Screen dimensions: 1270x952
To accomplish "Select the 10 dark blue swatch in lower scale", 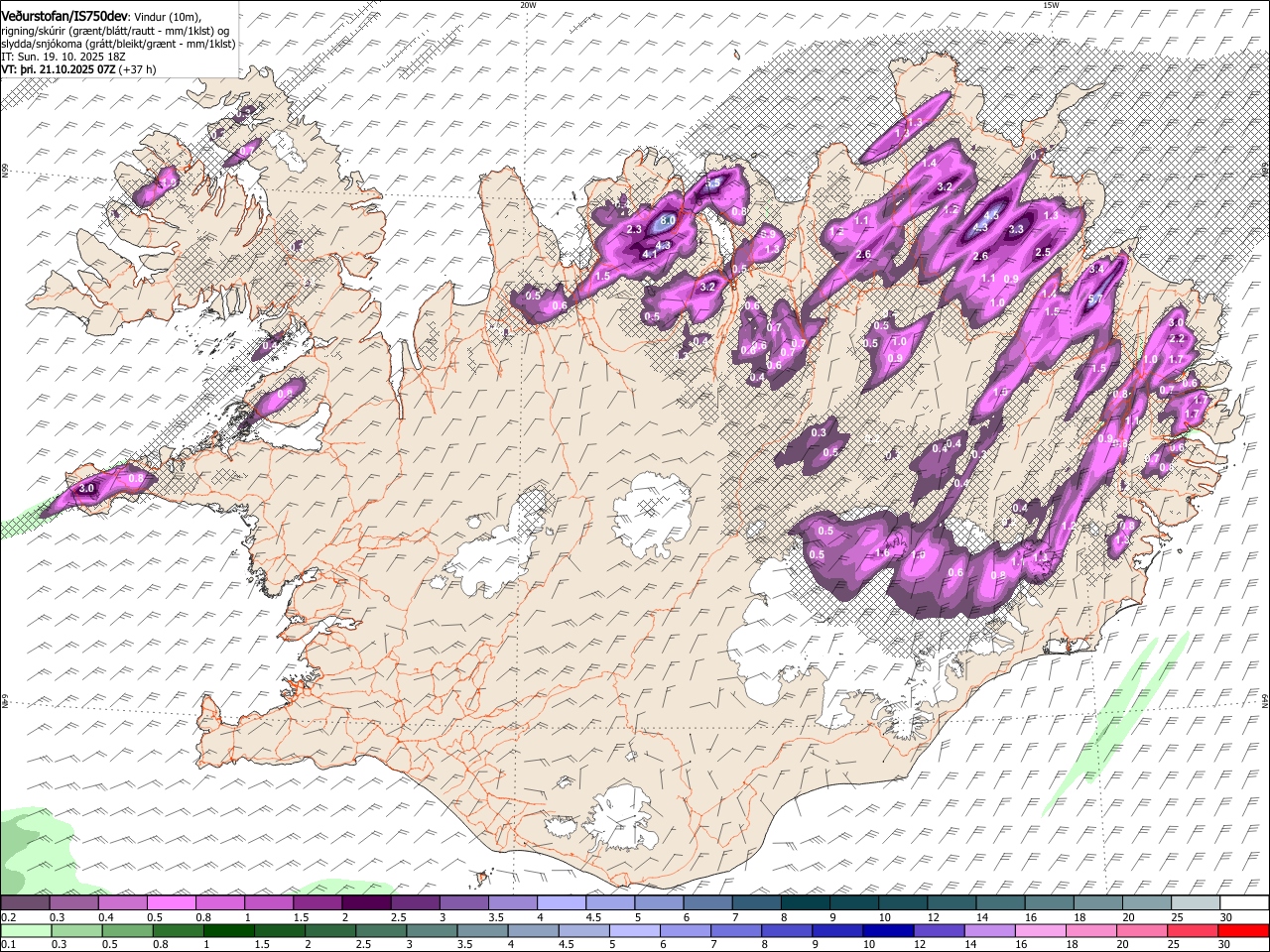I will tap(888, 931).
